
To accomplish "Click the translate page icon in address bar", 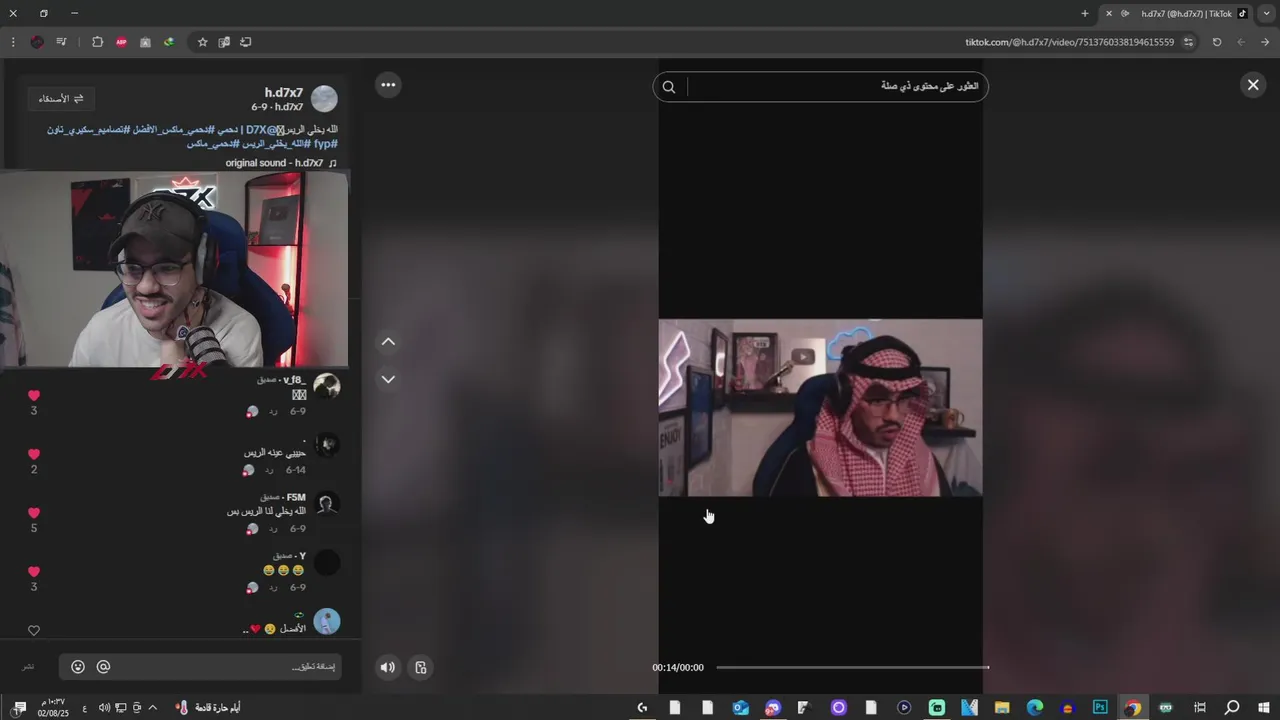I will [x=224, y=42].
